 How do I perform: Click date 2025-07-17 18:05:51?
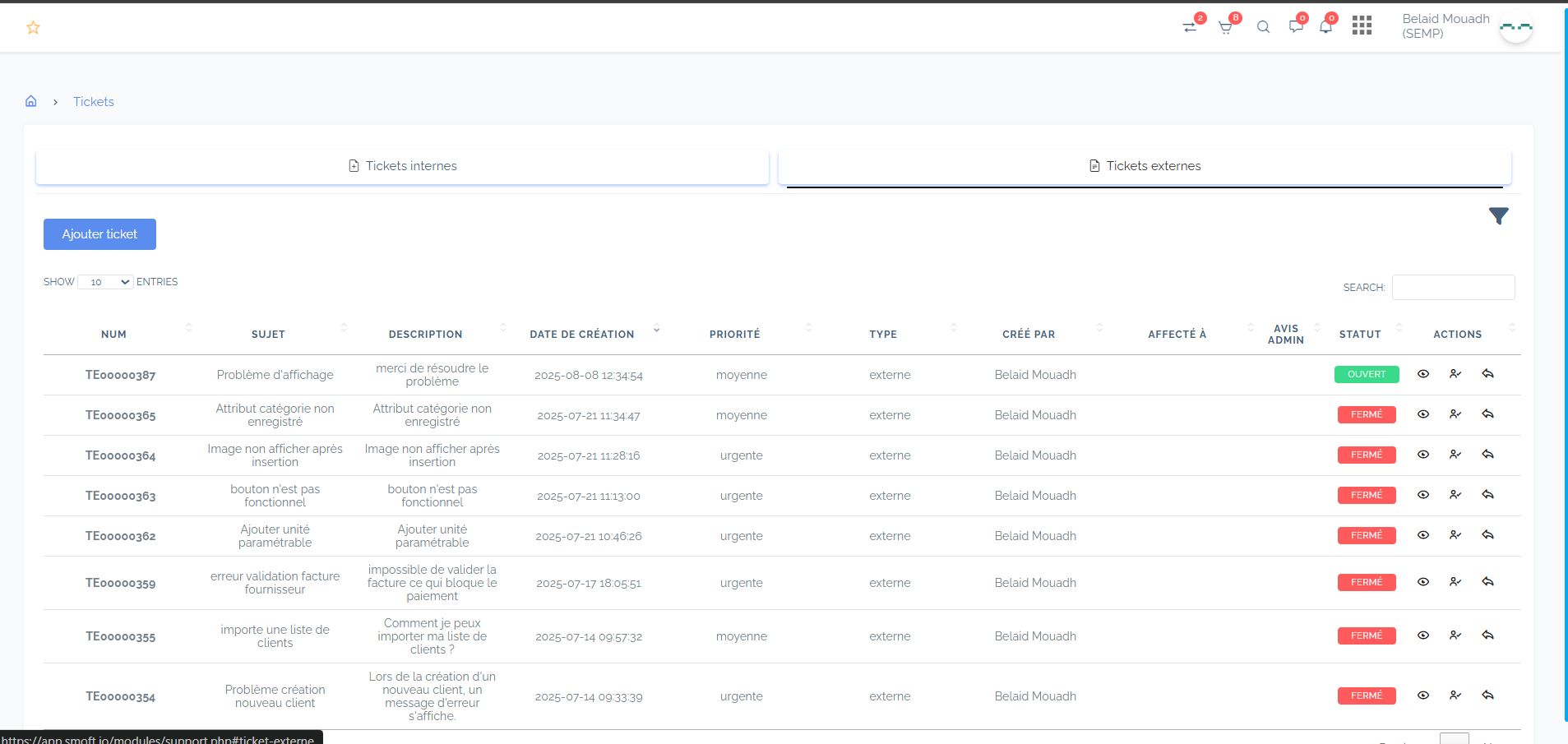point(589,584)
